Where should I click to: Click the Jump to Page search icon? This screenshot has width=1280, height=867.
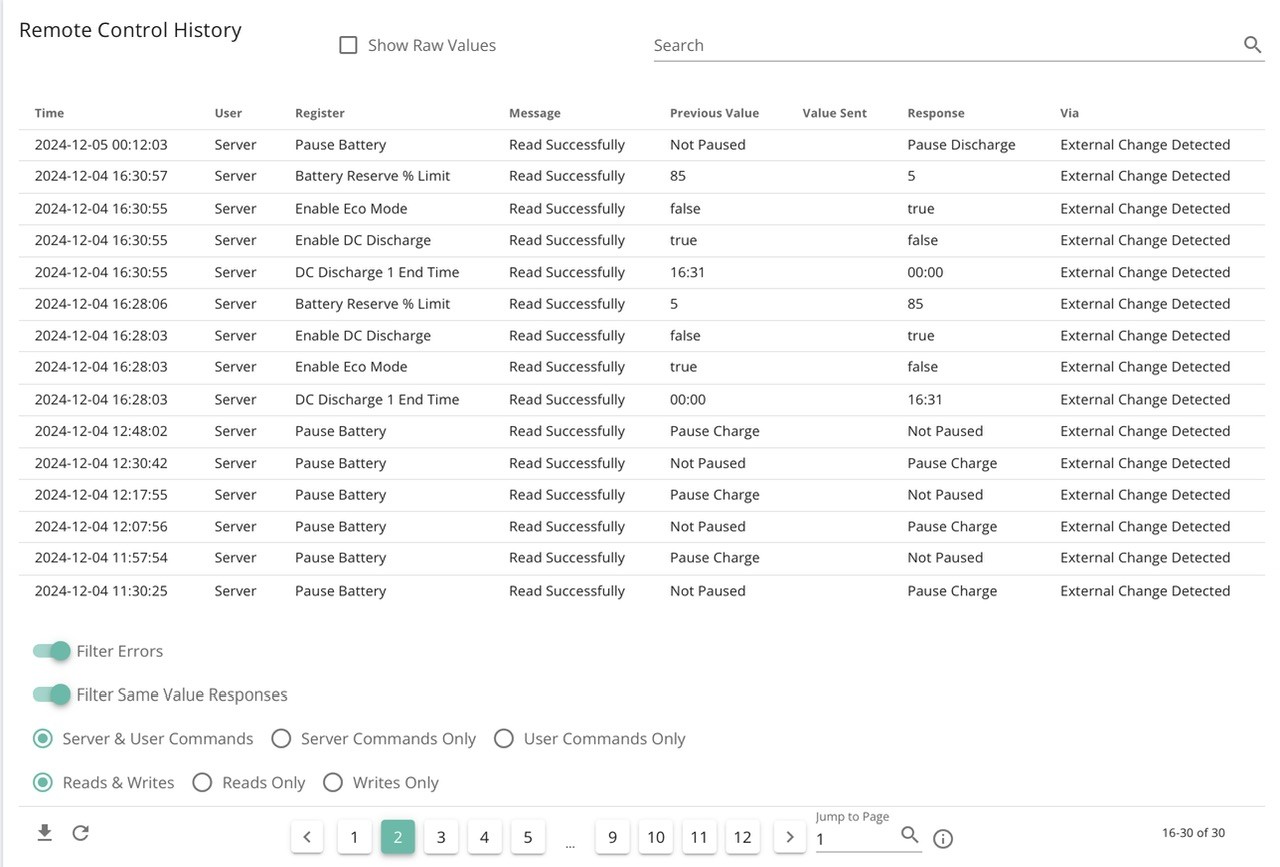(909, 835)
